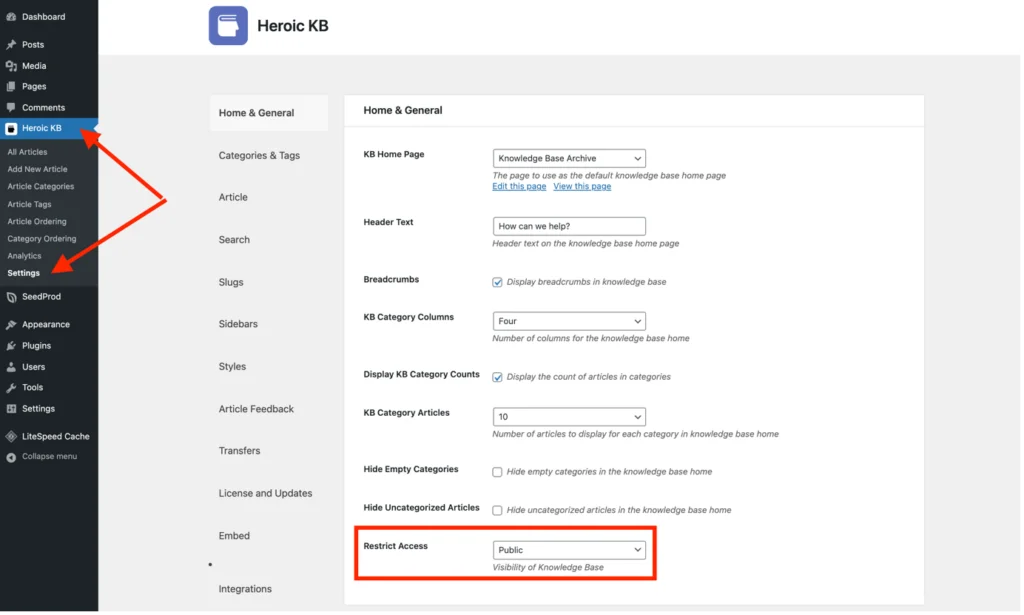Image resolution: width=1024 pixels, height=615 pixels.
Task: Select the License and Updates tab
Action: [266, 494]
